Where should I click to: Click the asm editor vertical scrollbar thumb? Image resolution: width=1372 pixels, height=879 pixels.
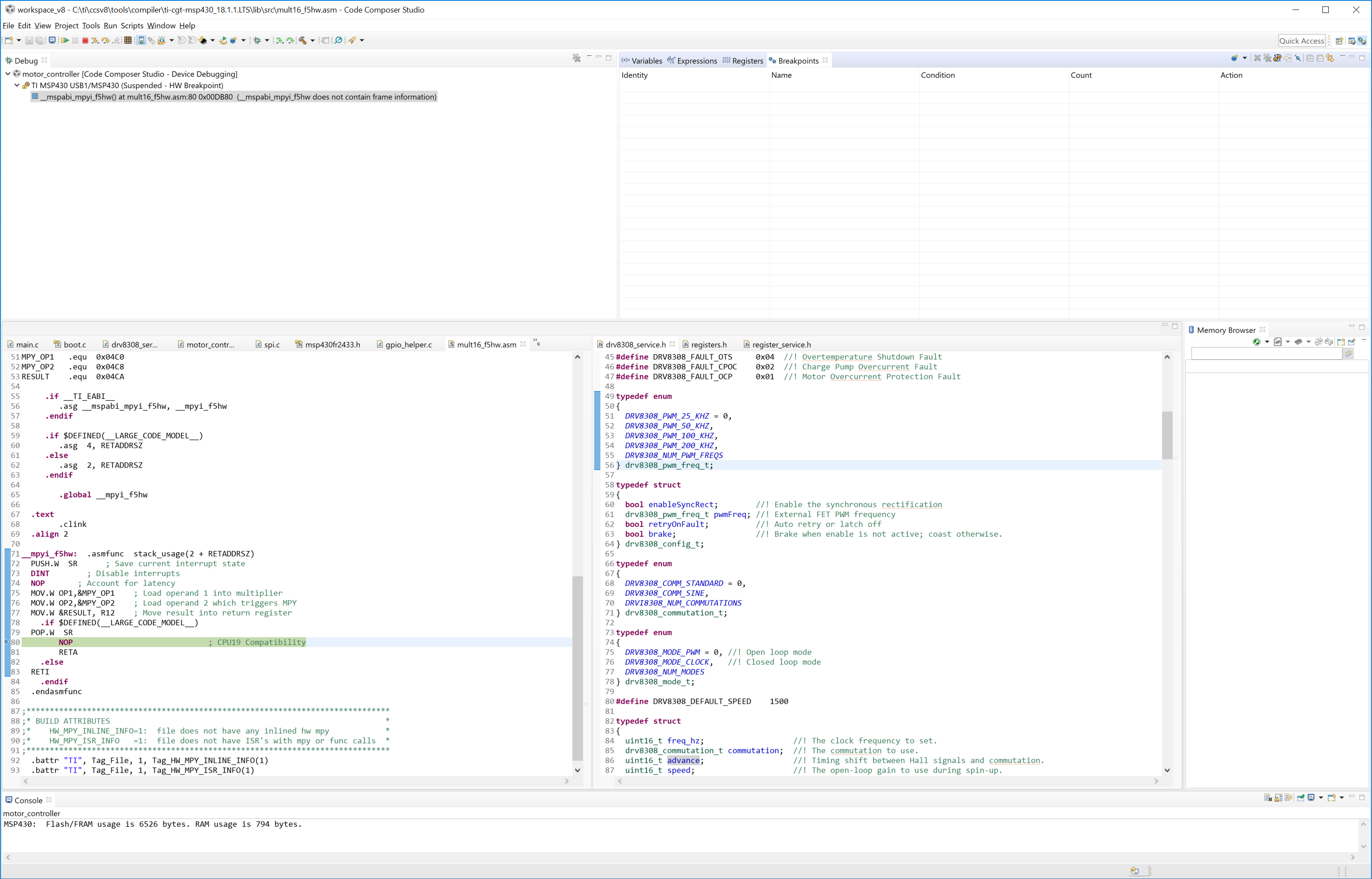click(x=577, y=668)
